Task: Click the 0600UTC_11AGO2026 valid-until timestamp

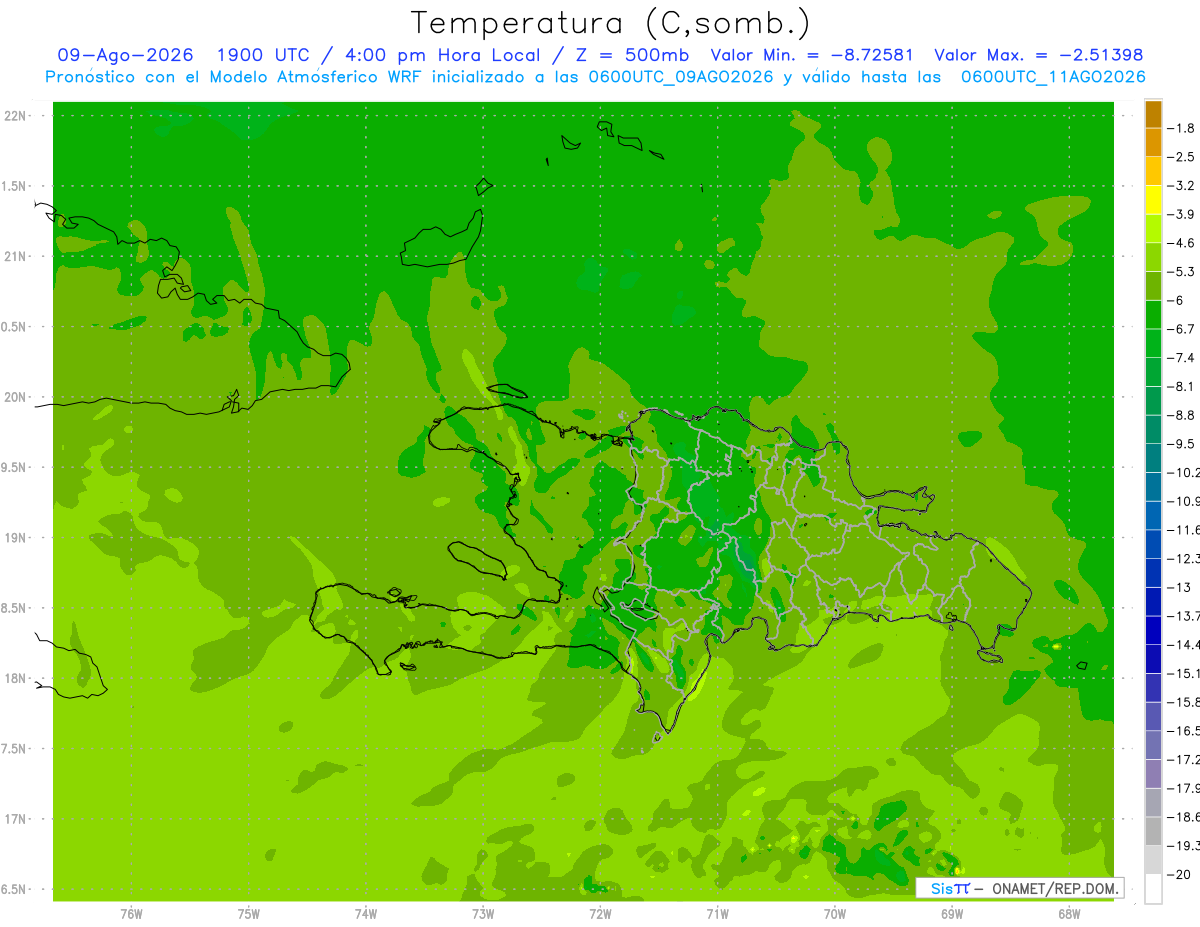Action: pyautogui.click(x=1053, y=77)
